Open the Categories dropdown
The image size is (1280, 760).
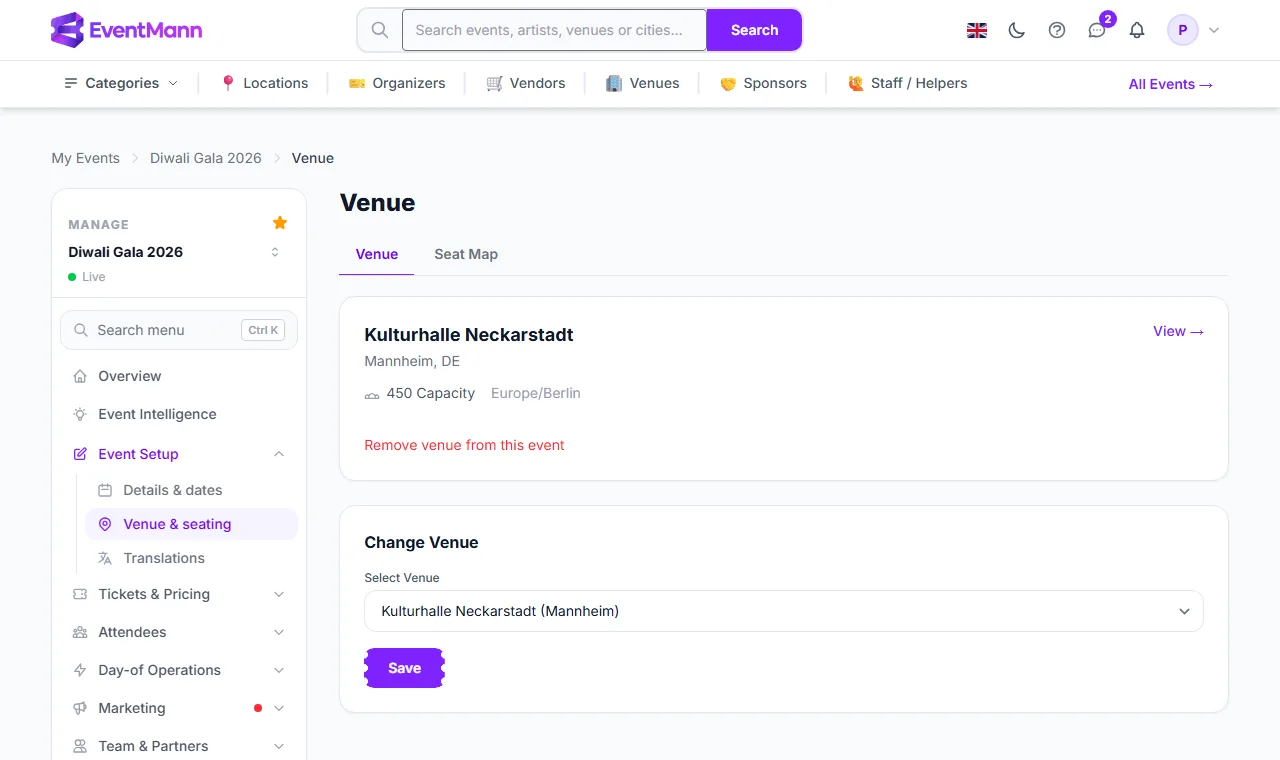click(x=121, y=83)
